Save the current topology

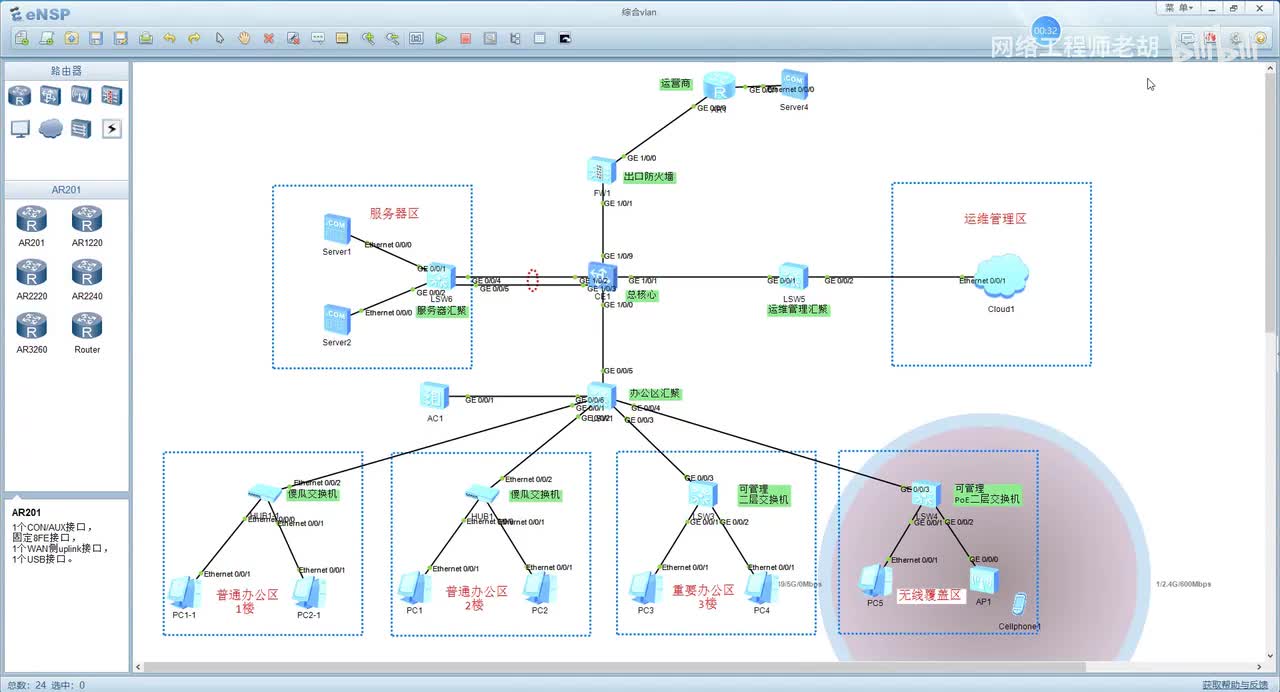[x=96, y=38]
